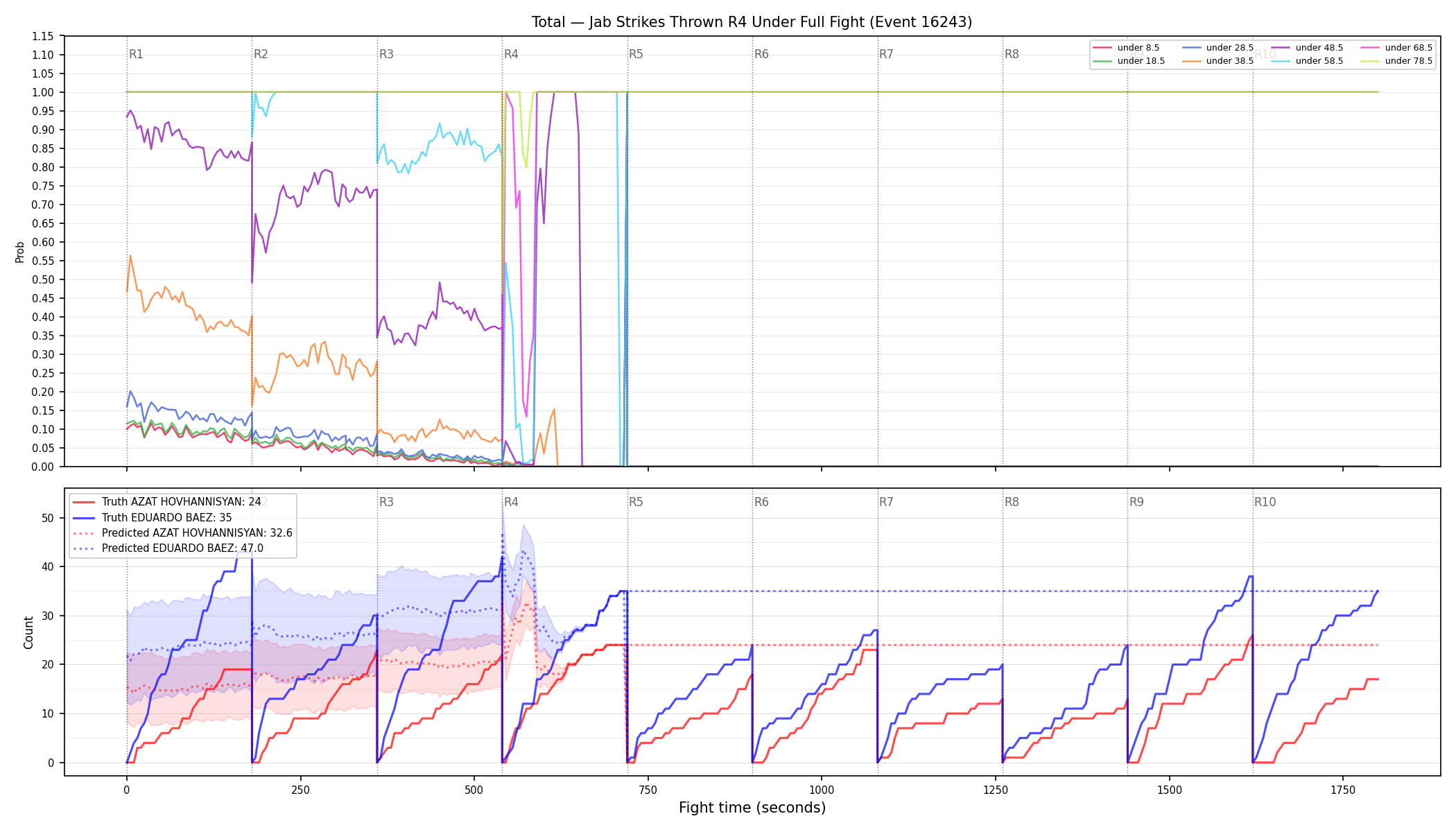Click the 0.00 tick on Prob axis
This screenshot has width=1456, height=832.
(x=42, y=467)
